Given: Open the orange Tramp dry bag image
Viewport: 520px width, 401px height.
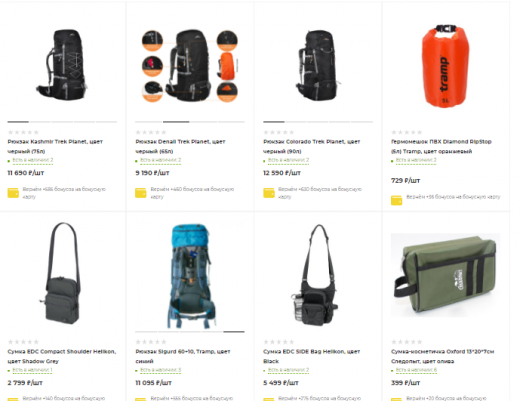Looking at the screenshot, I should (x=445, y=66).
